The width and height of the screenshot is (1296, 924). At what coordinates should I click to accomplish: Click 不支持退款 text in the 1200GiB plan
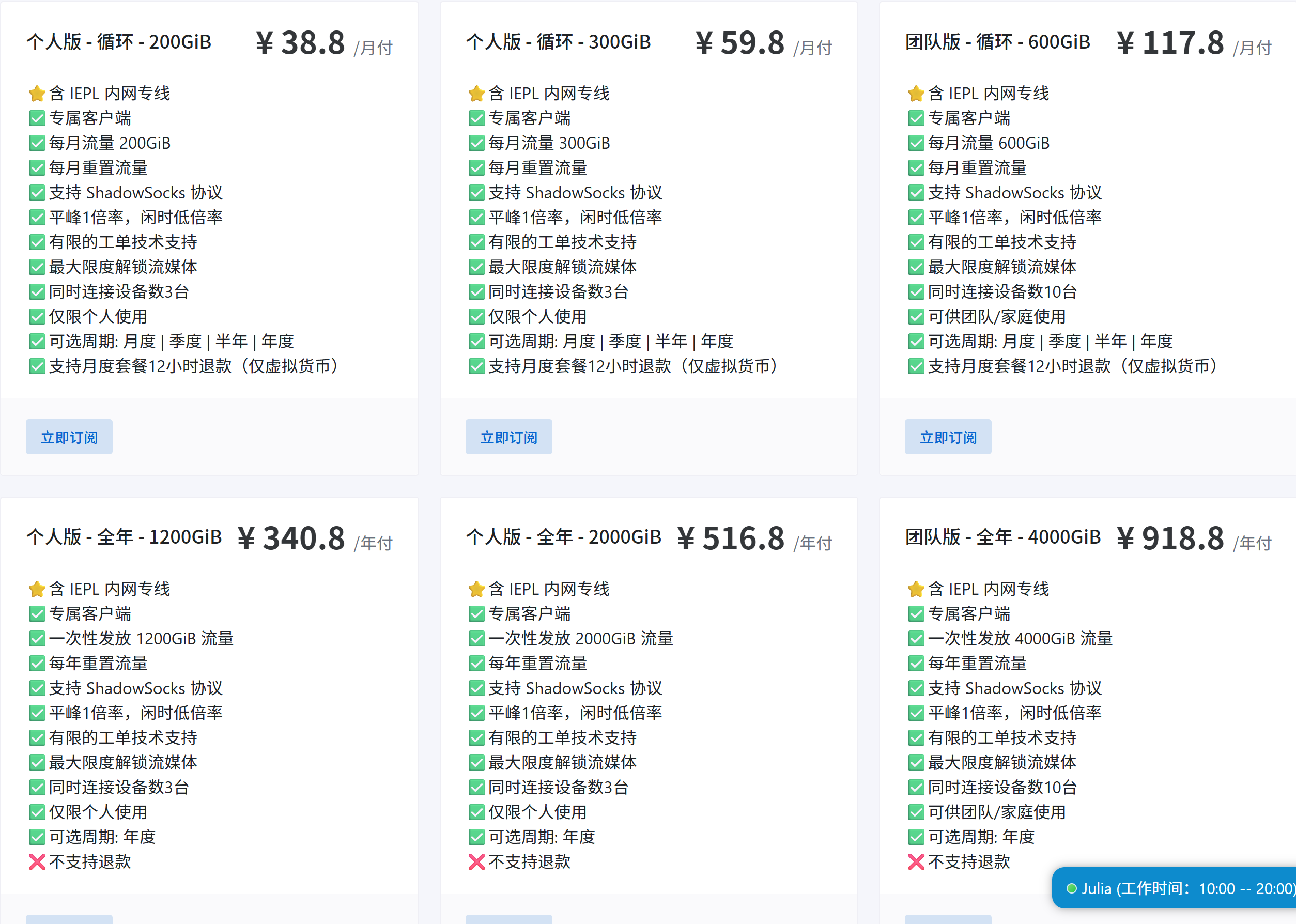[90, 862]
